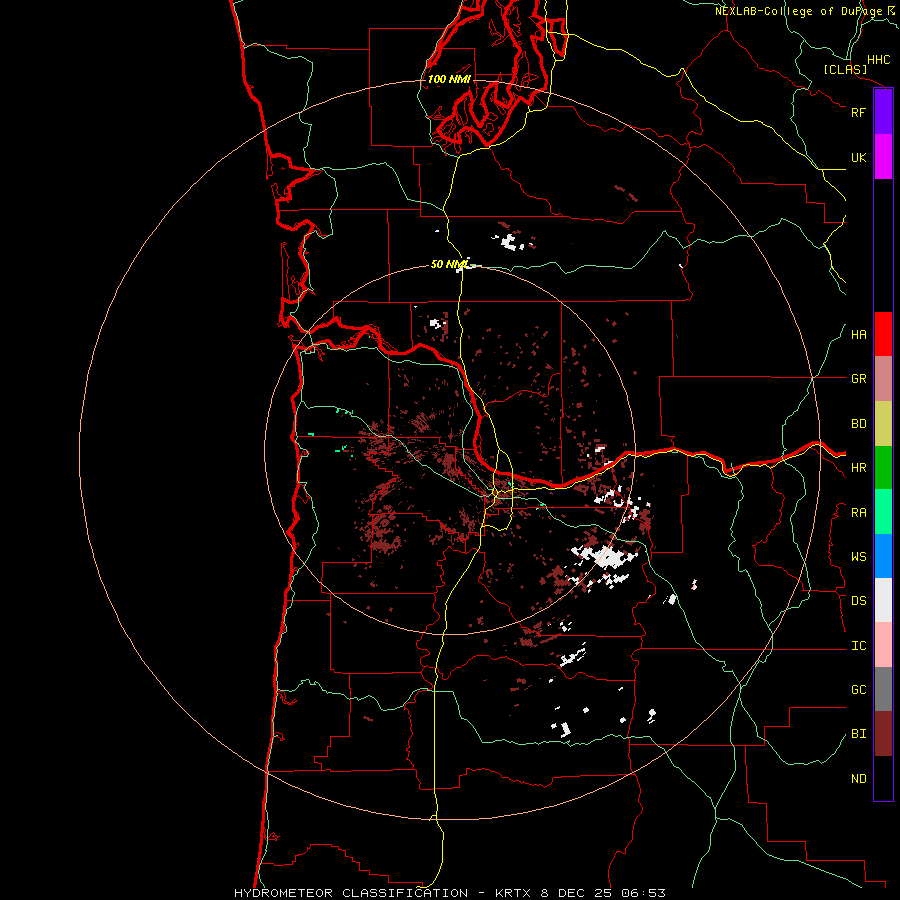The image size is (900, 900).
Task: Click the 'HHC' product code text
Action: [x=879, y=60]
